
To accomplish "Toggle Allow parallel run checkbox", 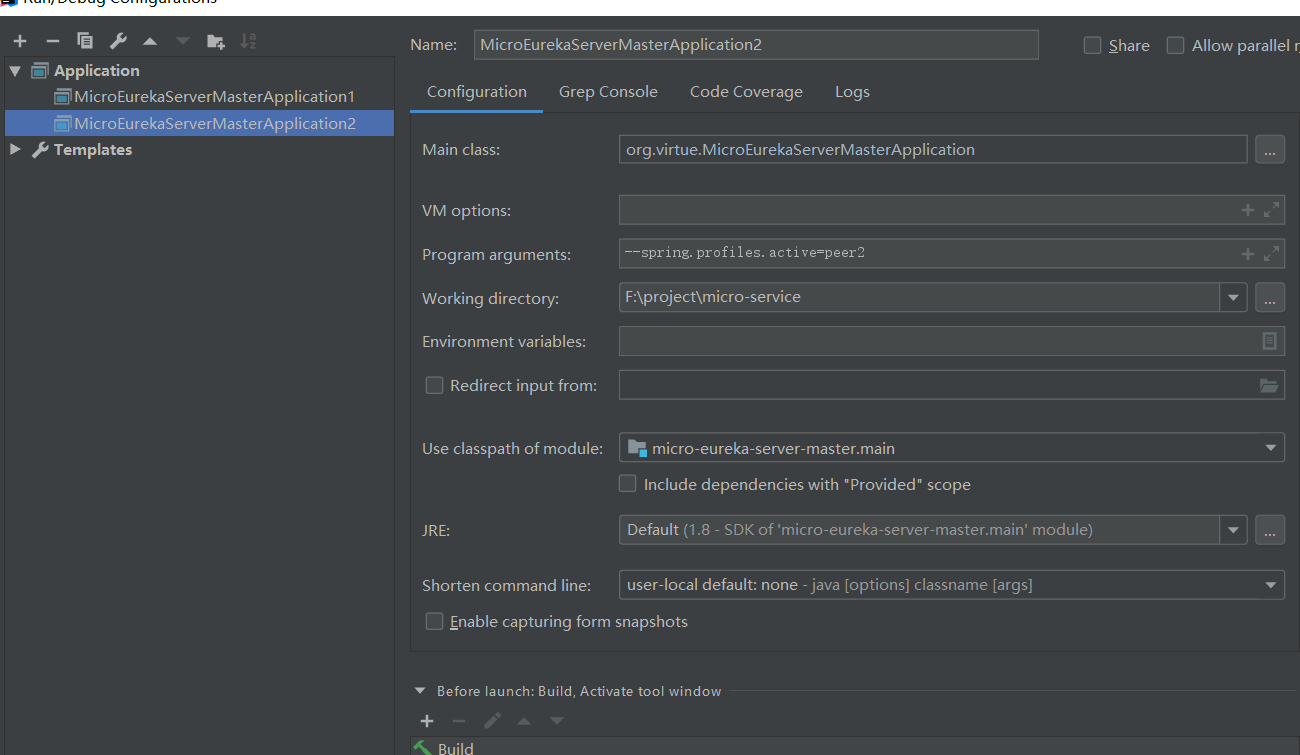I will (x=1176, y=45).
